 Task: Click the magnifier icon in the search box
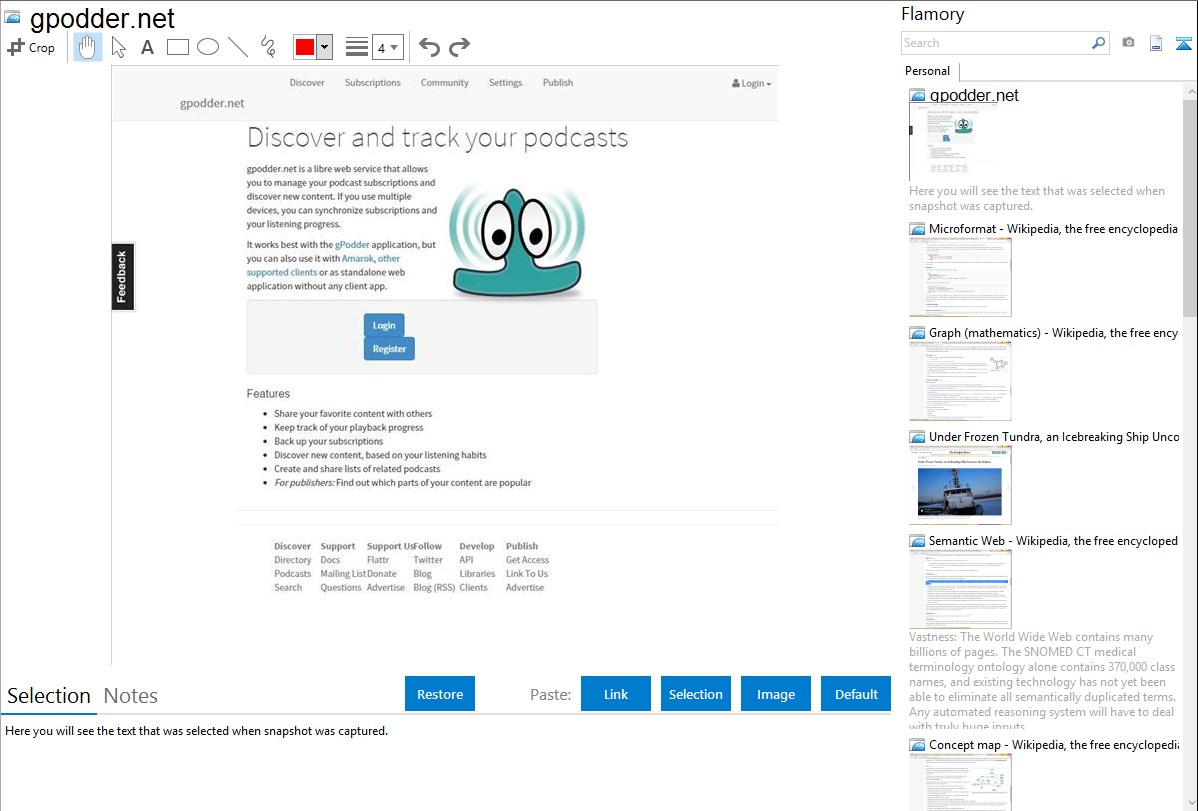(1098, 43)
